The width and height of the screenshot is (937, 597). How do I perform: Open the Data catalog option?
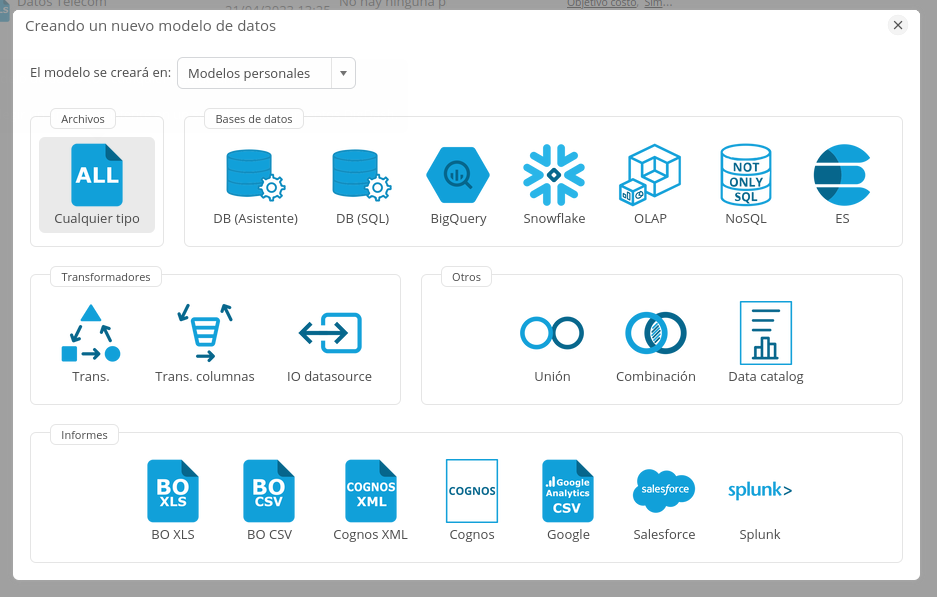click(766, 334)
